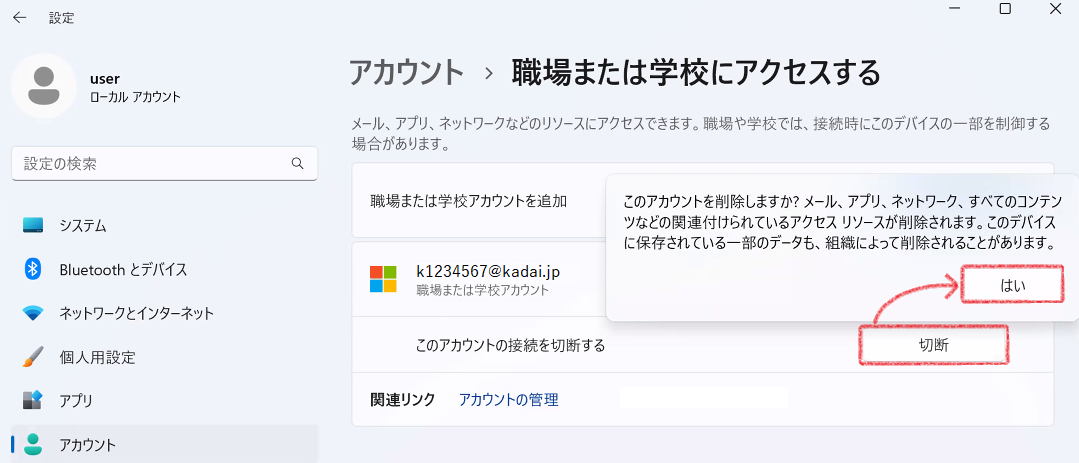The height and width of the screenshot is (463, 1079).
Task: Confirm deletion with the はい button
Action: [x=1012, y=284]
